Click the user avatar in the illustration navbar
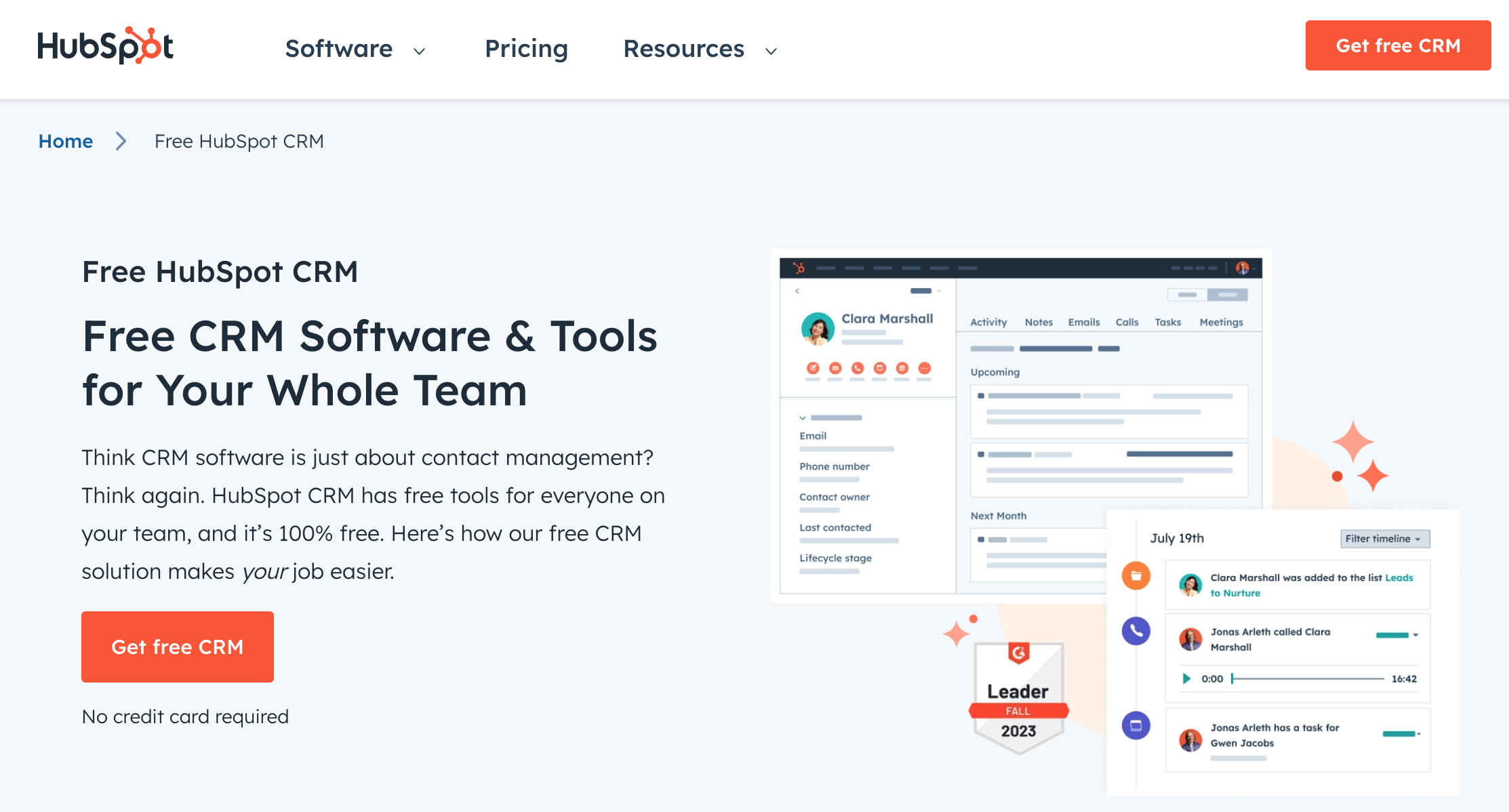 tap(1242, 268)
